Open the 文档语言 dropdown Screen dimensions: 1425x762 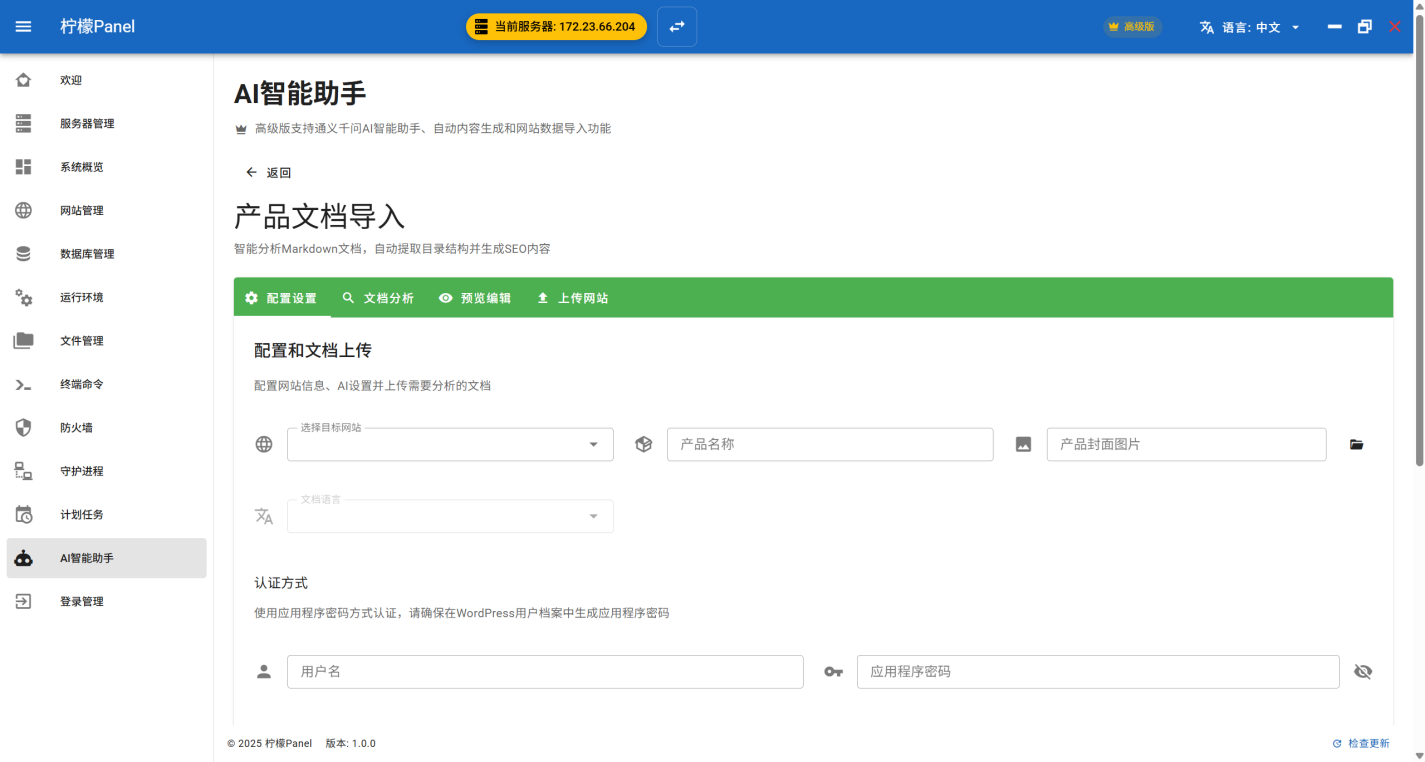tap(450, 517)
